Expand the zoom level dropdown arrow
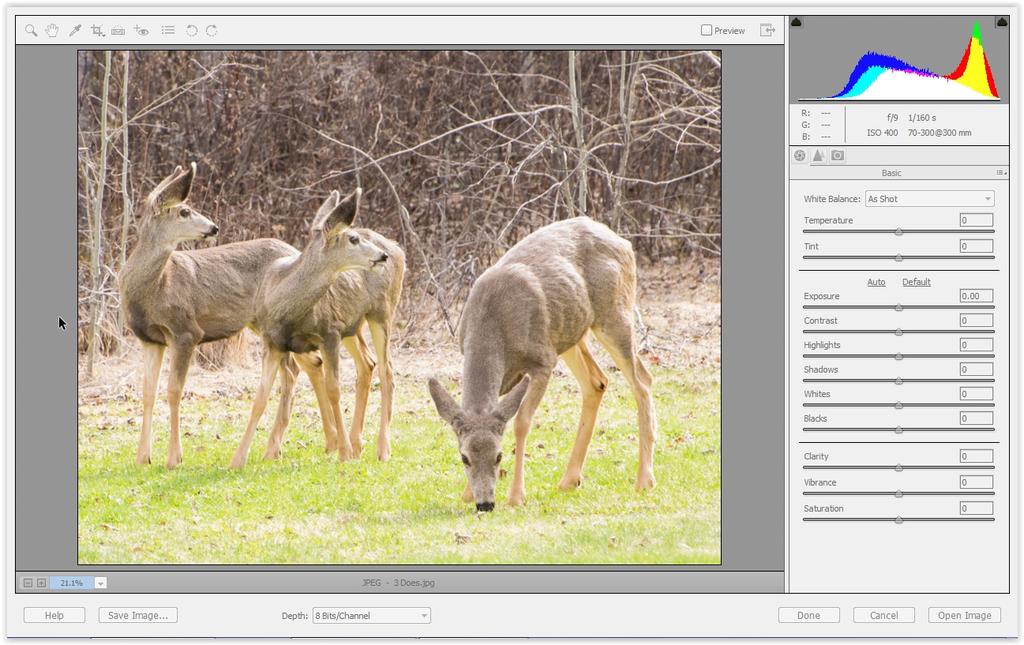This screenshot has width=1024, height=645. pos(101,583)
